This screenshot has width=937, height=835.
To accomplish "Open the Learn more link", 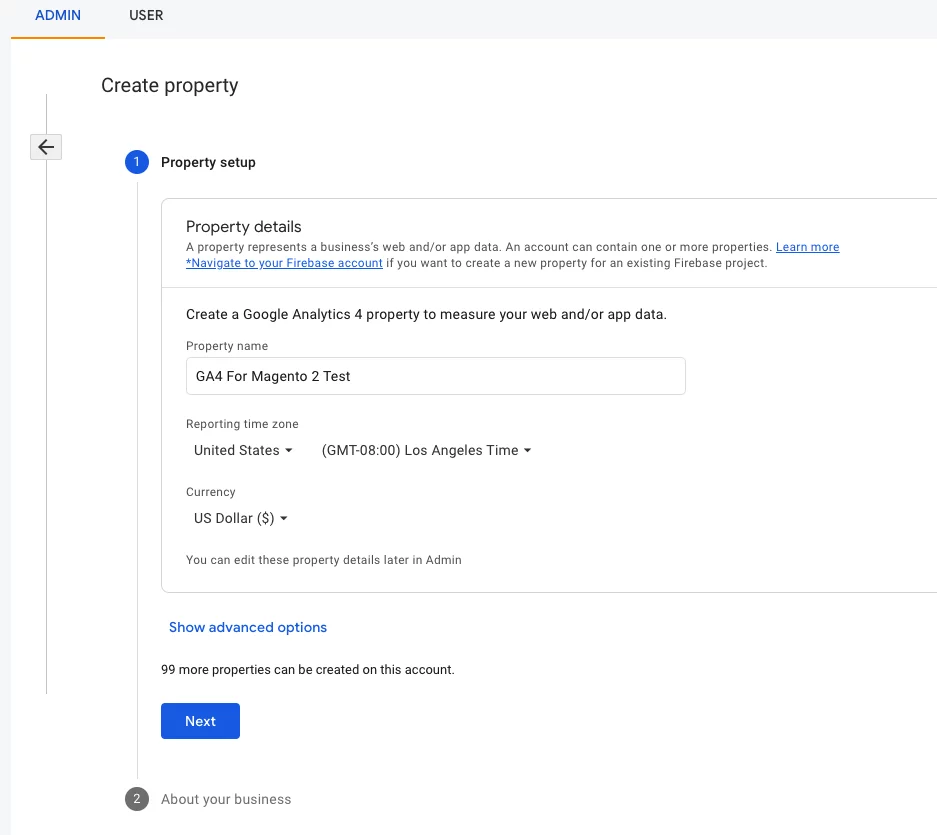I will tap(807, 247).
